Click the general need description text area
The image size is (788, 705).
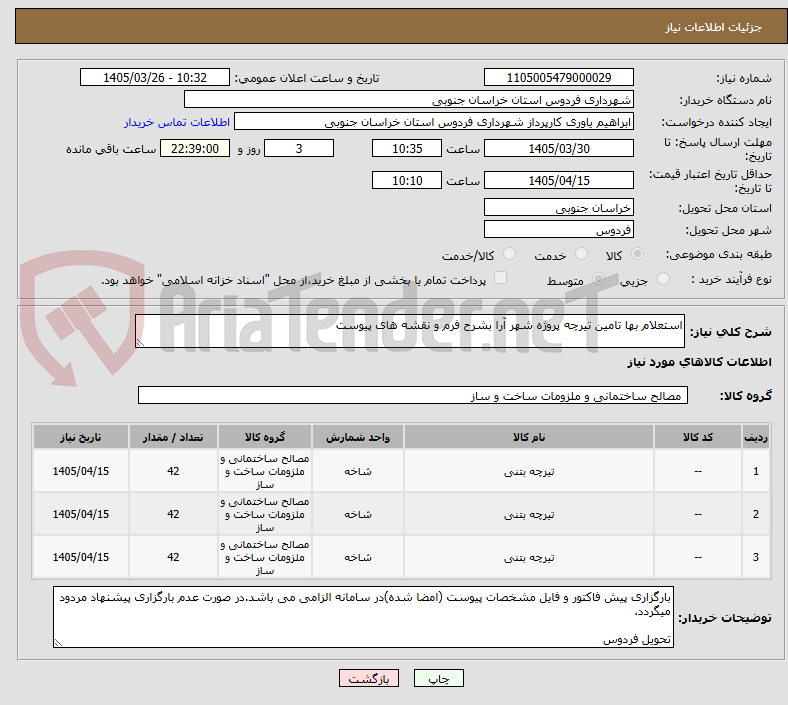point(410,331)
